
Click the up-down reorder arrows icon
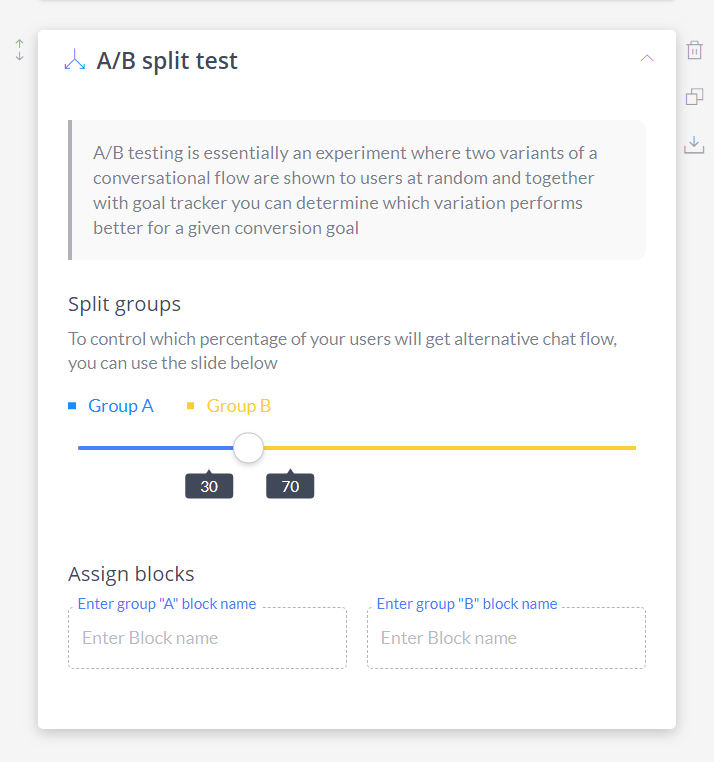19,50
